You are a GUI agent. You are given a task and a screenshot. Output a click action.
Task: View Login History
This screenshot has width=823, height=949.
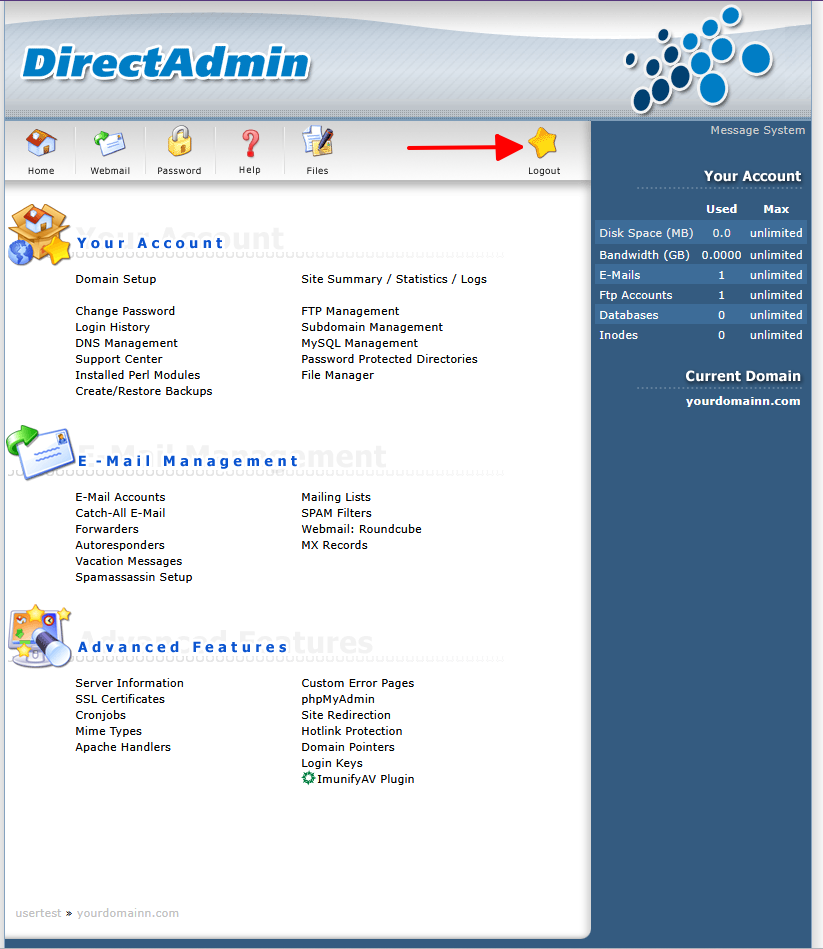pyautogui.click(x=113, y=327)
